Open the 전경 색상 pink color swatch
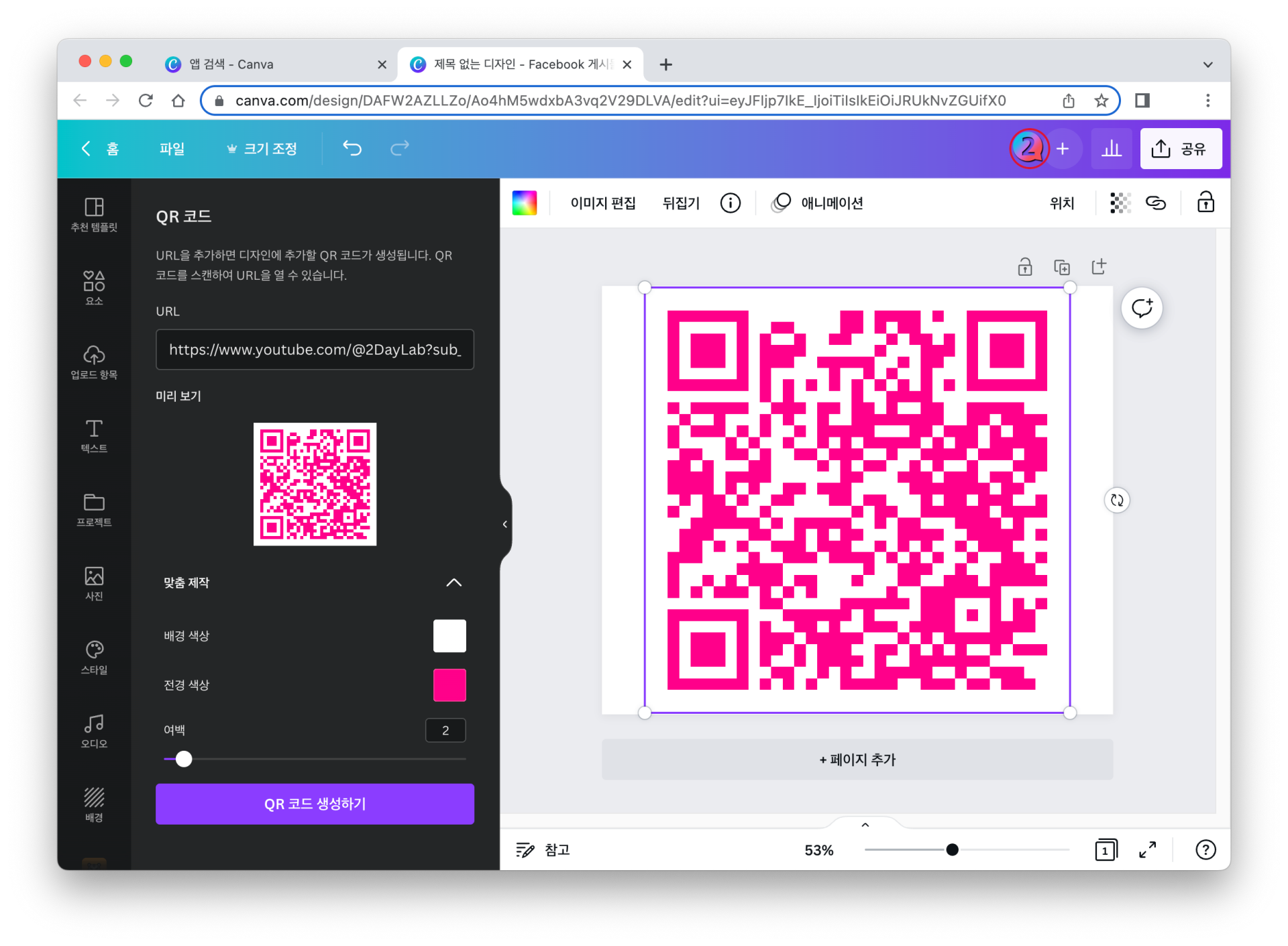The width and height of the screenshot is (1288, 946). 449,685
